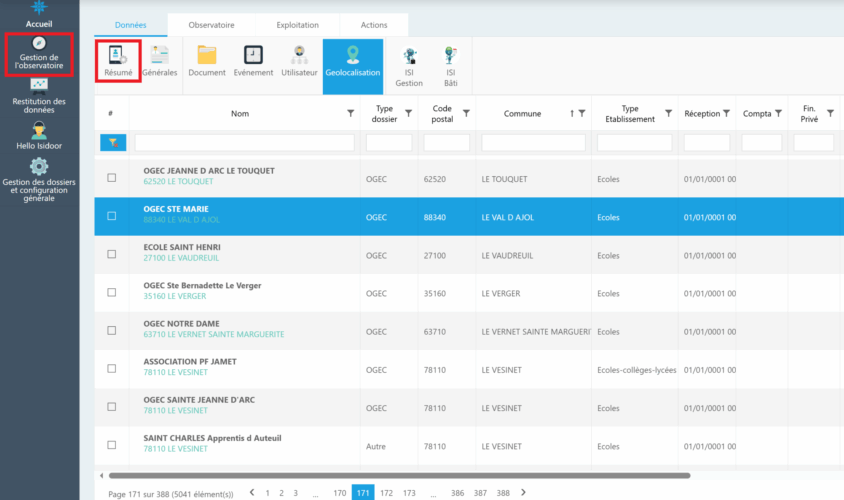Open Gestion de l'observatoire in sidebar
Image resolution: width=844 pixels, height=500 pixels.
39,55
